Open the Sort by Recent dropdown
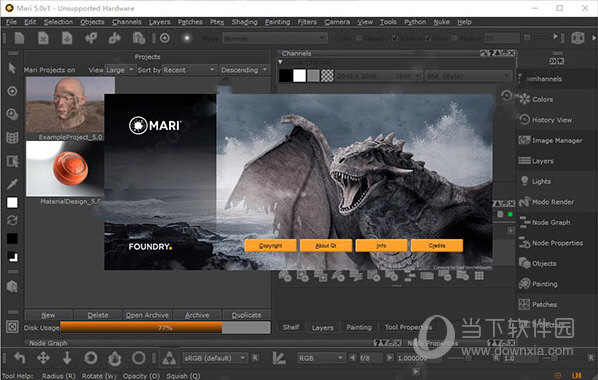The height and width of the screenshot is (380, 598). click(189, 70)
